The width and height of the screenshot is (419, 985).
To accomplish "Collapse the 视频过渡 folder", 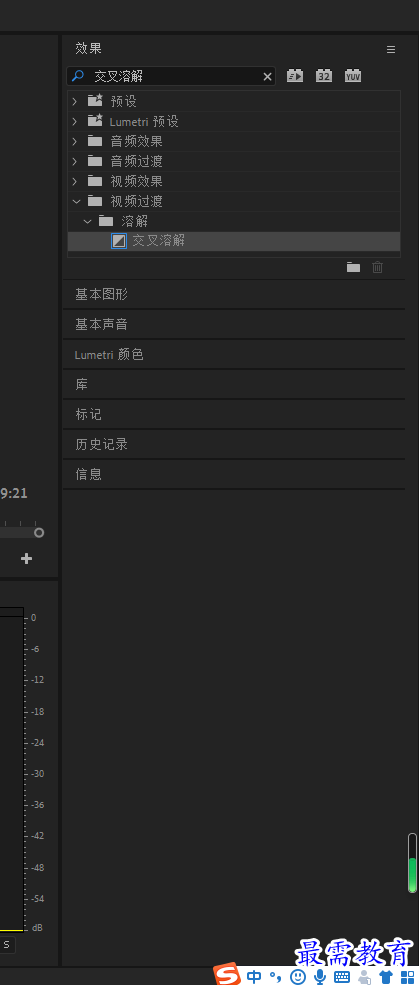I will coord(76,201).
